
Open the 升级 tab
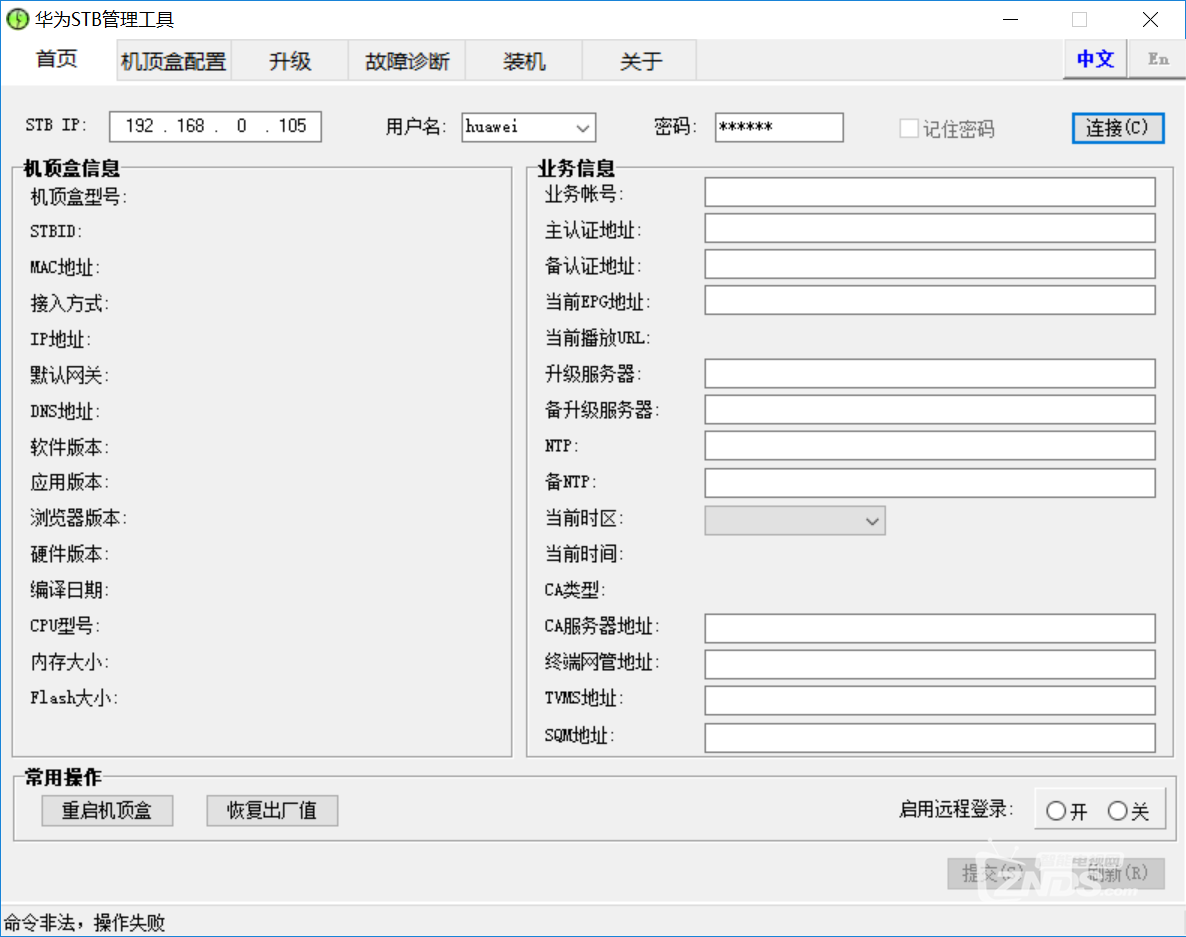pos(290,61)
